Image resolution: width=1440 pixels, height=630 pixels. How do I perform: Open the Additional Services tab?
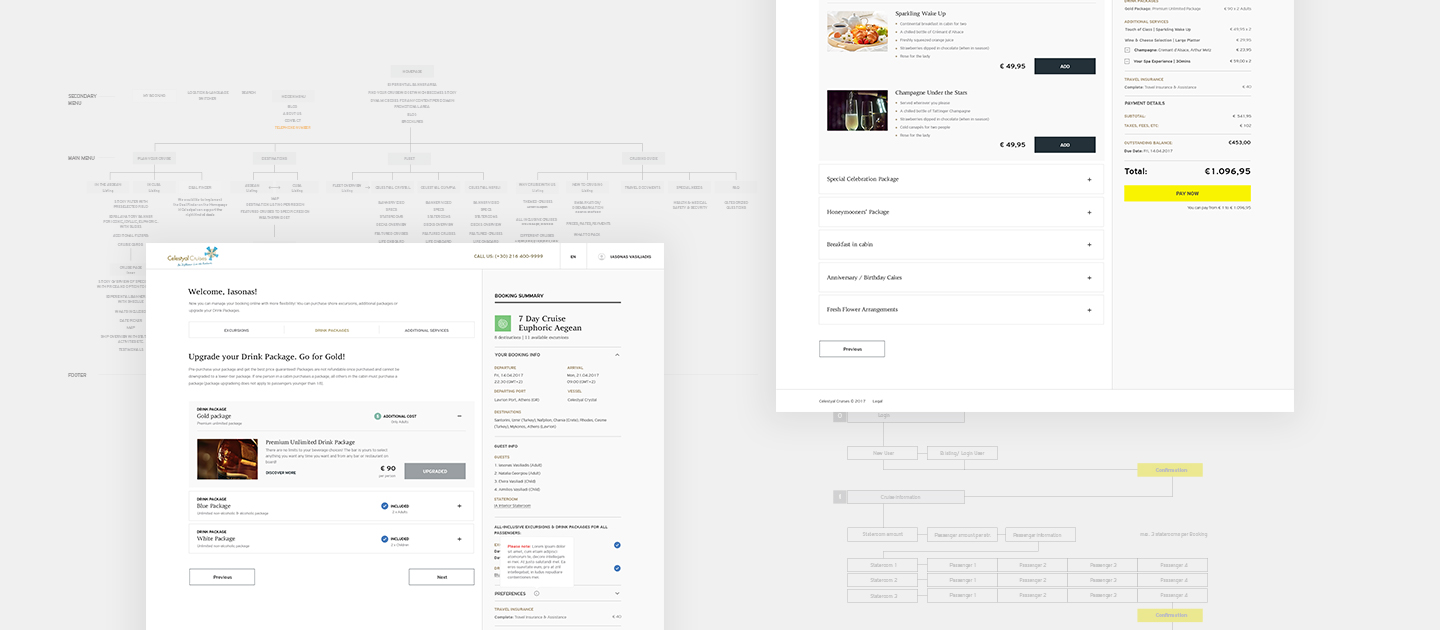(427, 330)
